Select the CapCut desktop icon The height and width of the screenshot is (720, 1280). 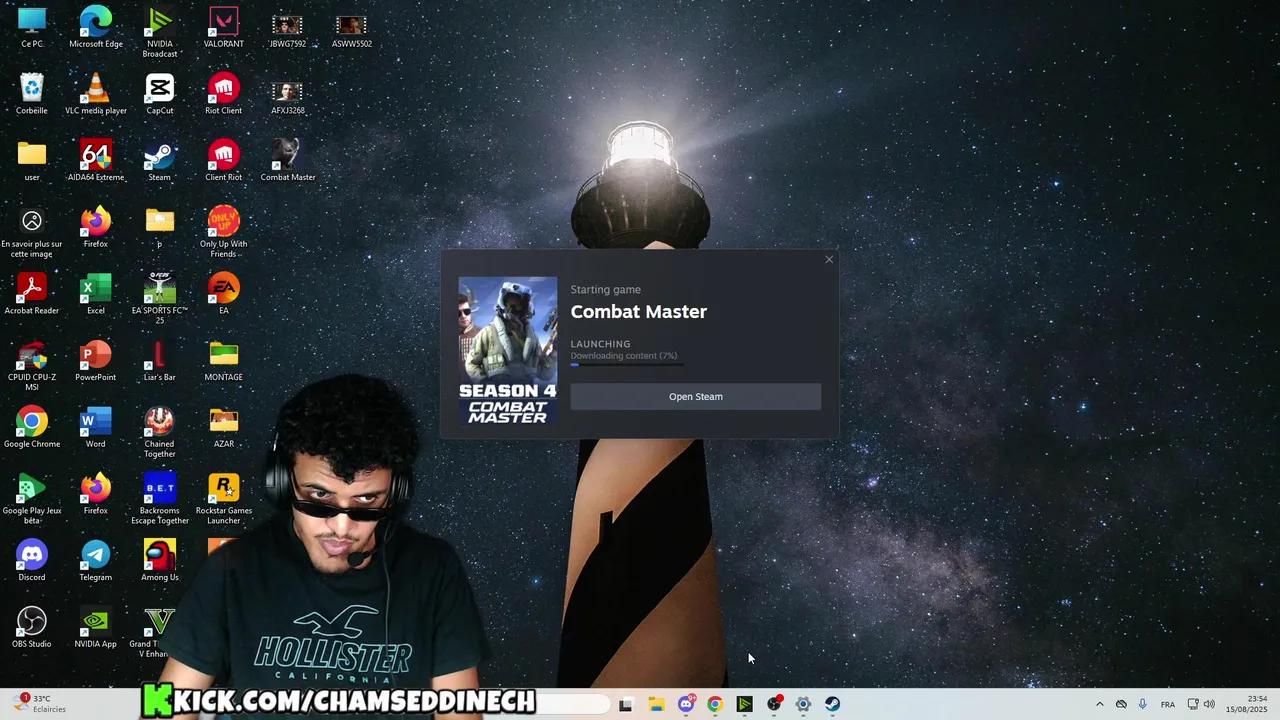[160, 95]
